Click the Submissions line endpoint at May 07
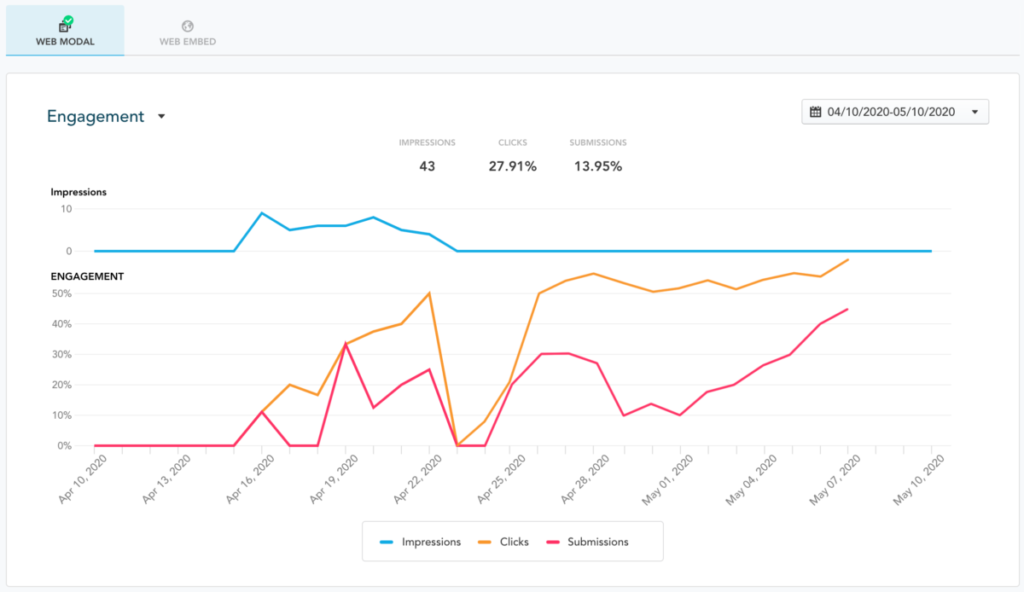This screenshot has height=592, width=1024. (848, 309)
